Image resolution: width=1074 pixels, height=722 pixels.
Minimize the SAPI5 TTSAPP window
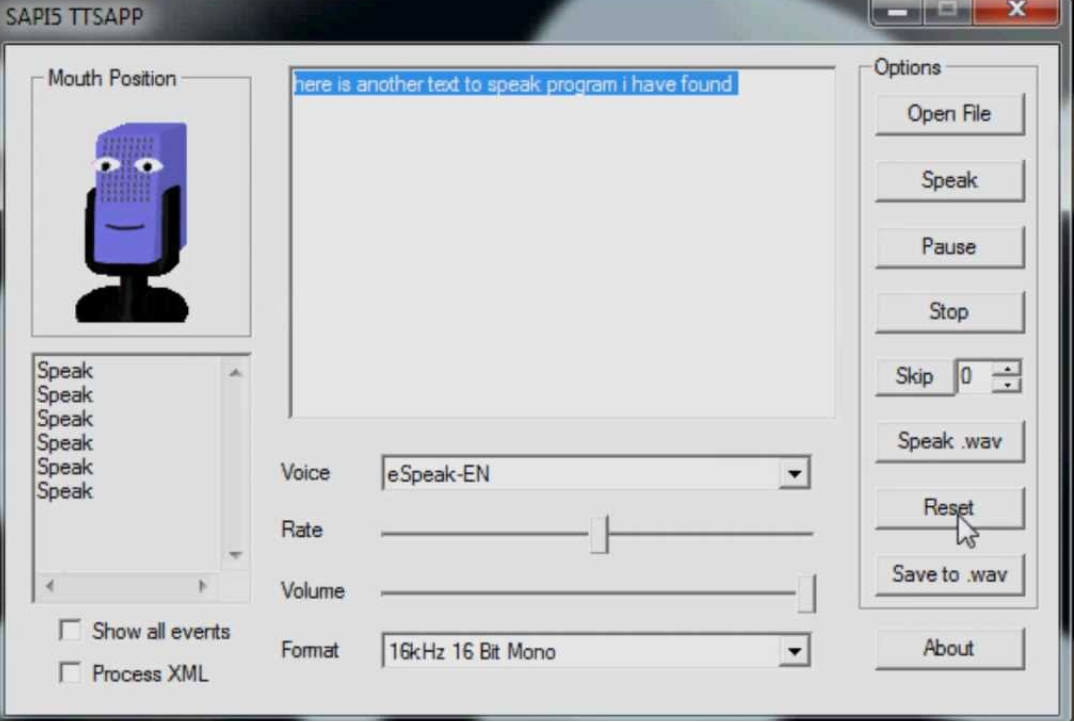click(898, 12)
